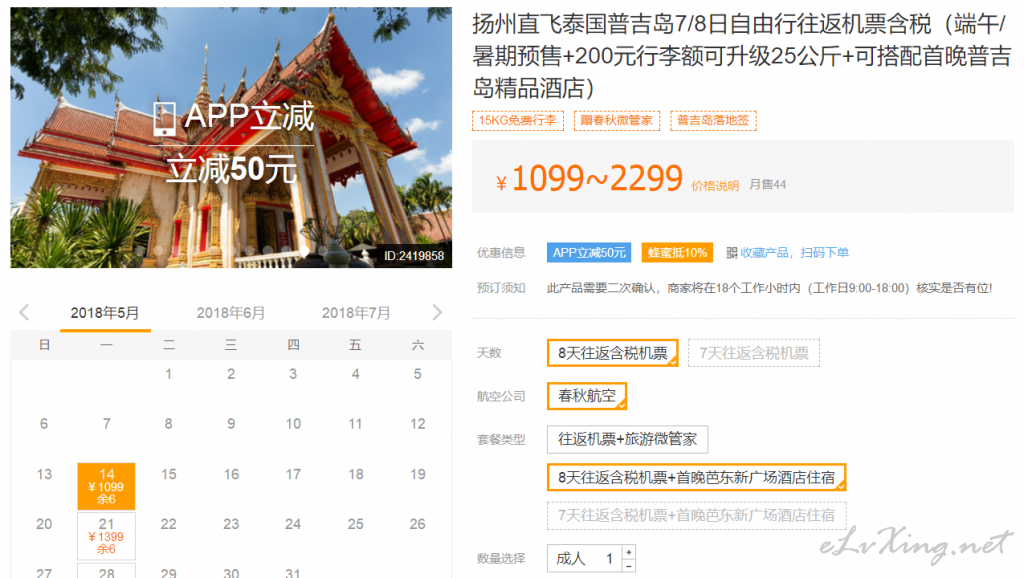Choose 春秋航空 airline option
This screenshot has height=578, width=1024.
[586, 396]
